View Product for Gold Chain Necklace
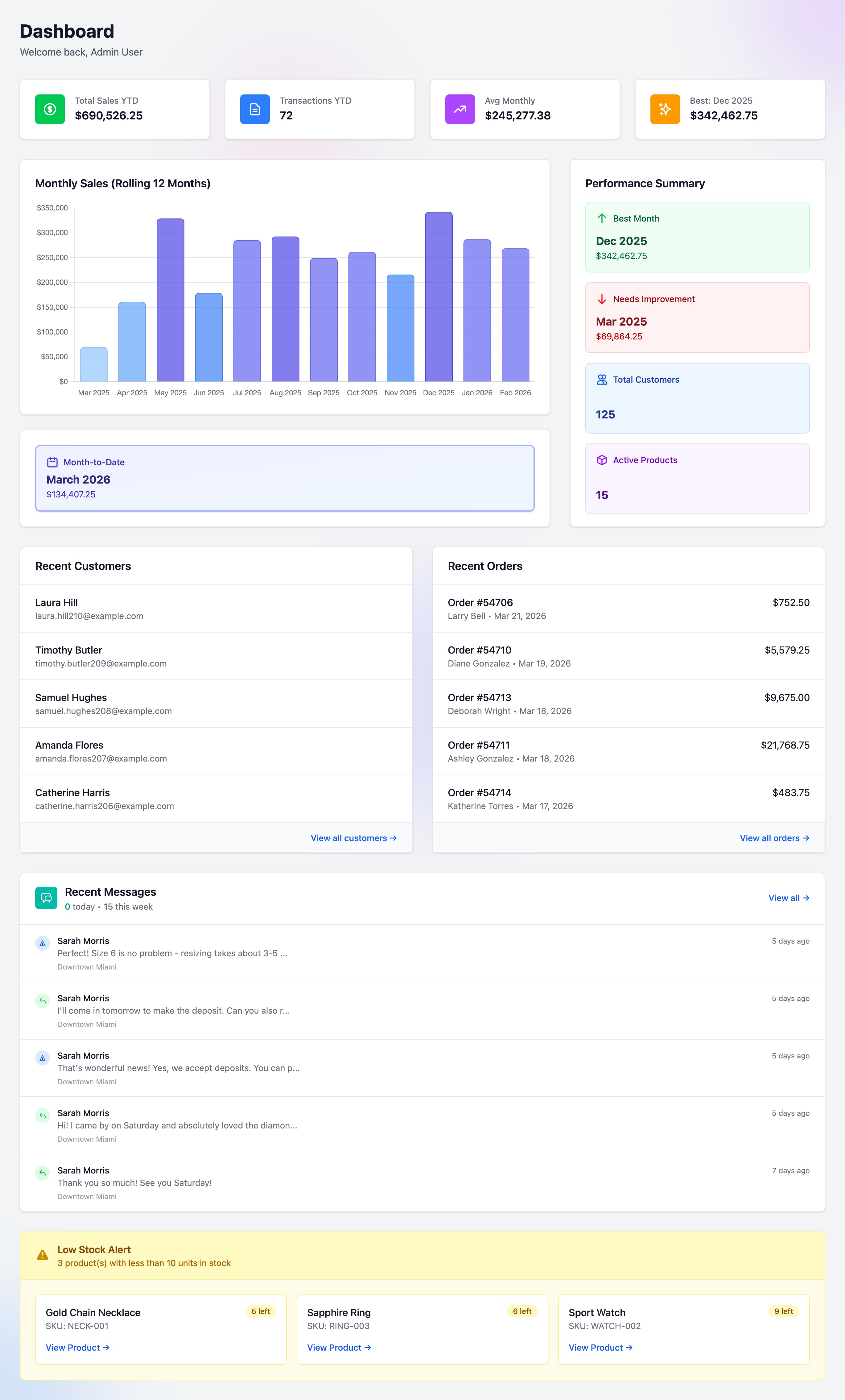The image size is (845, 1400). click(x=78, y=1347)
